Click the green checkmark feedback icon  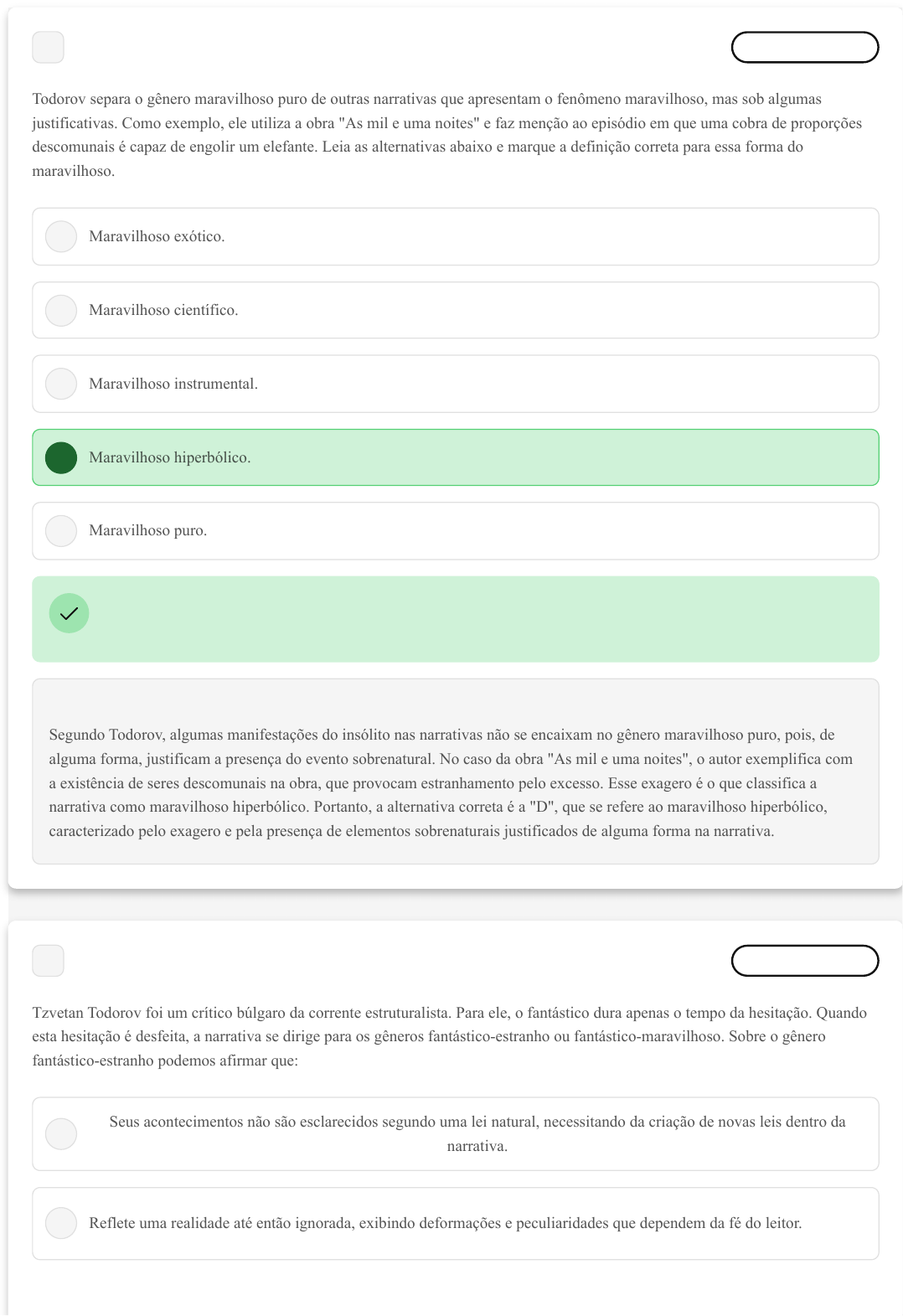point(69,613)
